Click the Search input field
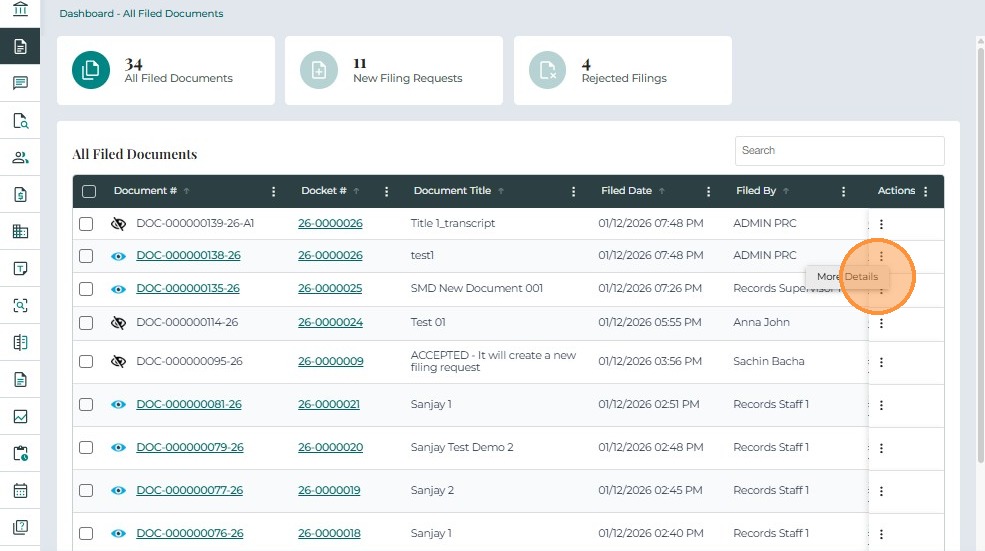Image resolution: width=985 pixels, height=551 pixels. pyautogui.click(x=839, y=151)
